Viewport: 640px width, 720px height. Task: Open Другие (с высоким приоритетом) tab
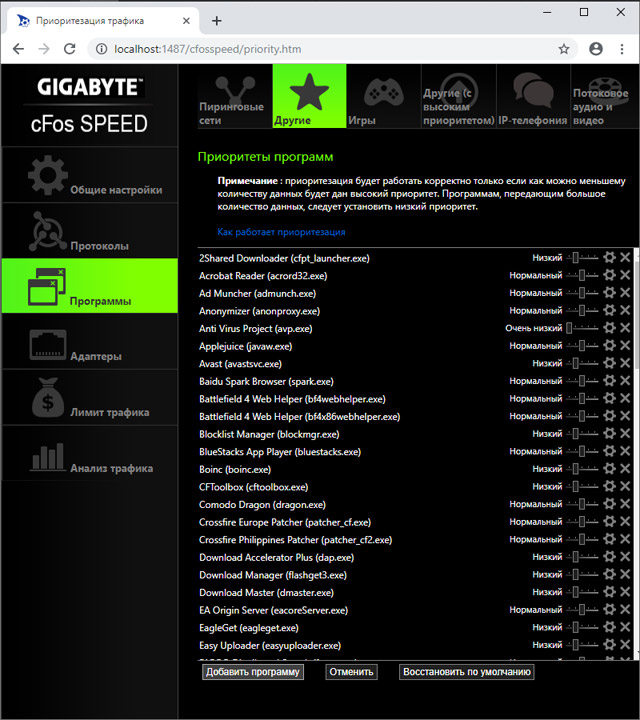tap(459, 96)
